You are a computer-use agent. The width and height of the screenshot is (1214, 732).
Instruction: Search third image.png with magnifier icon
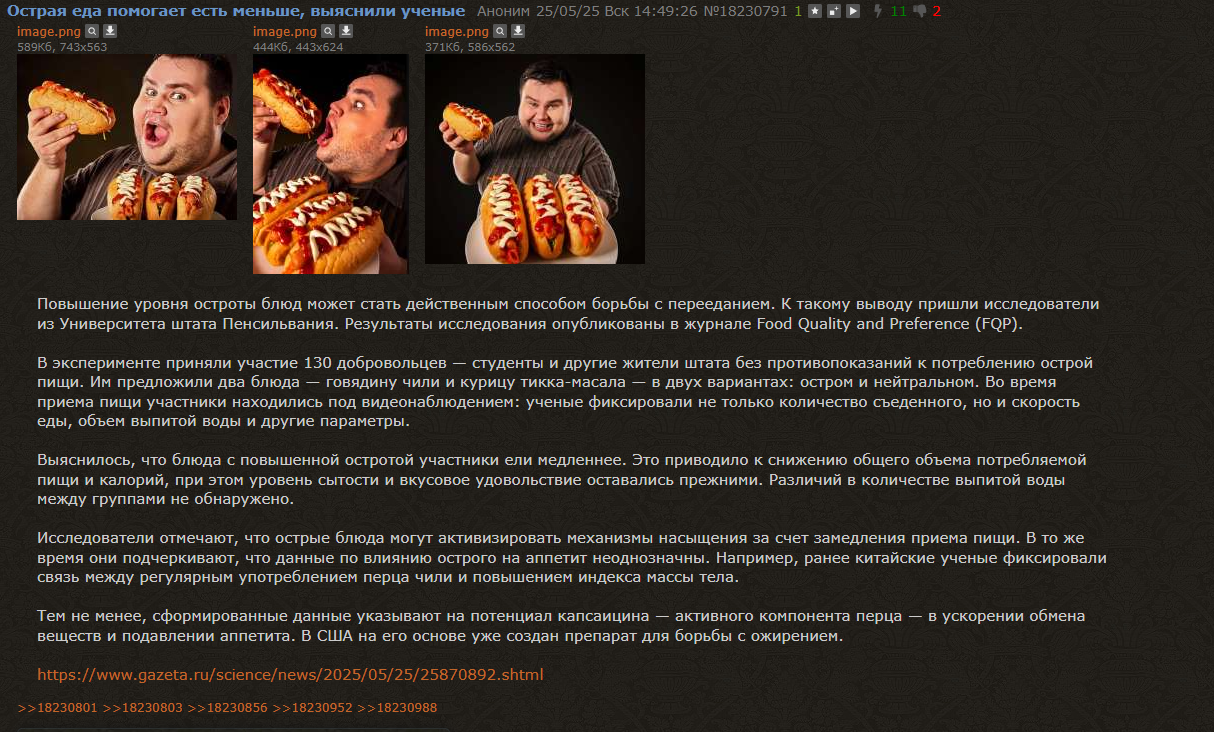[x=500, y=31]
